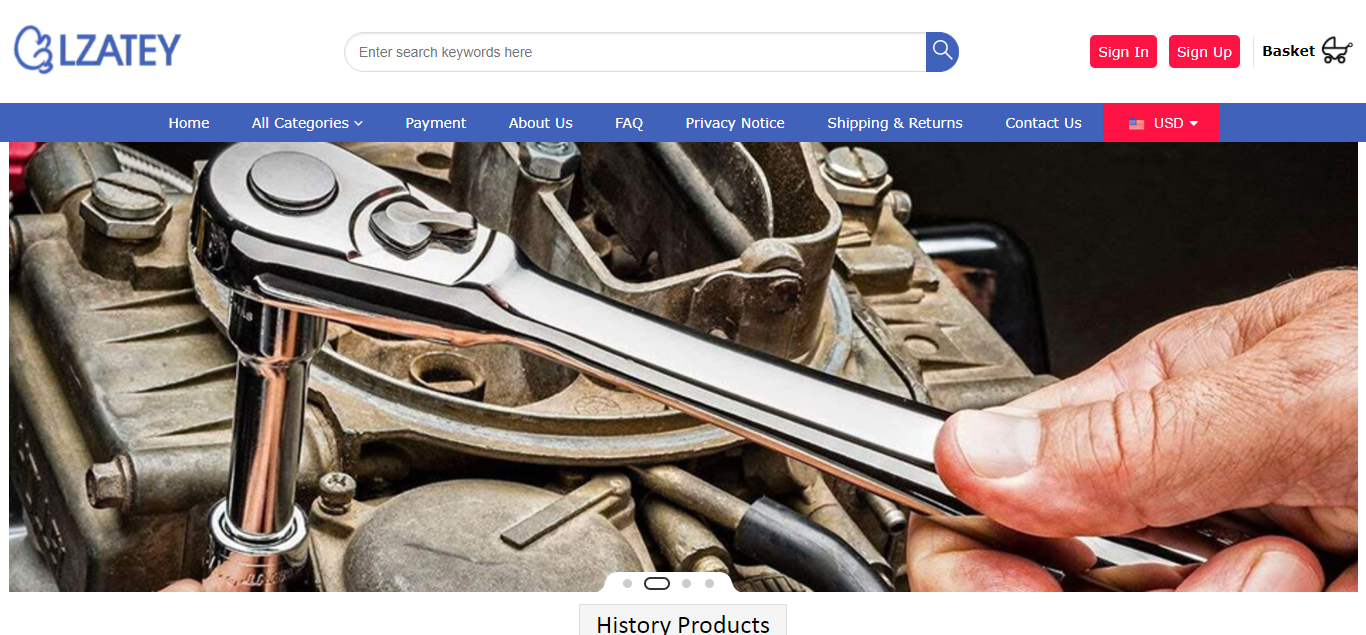The image size is (1366, 635).
Task: Click the Sign In button
Action: 1123,52
